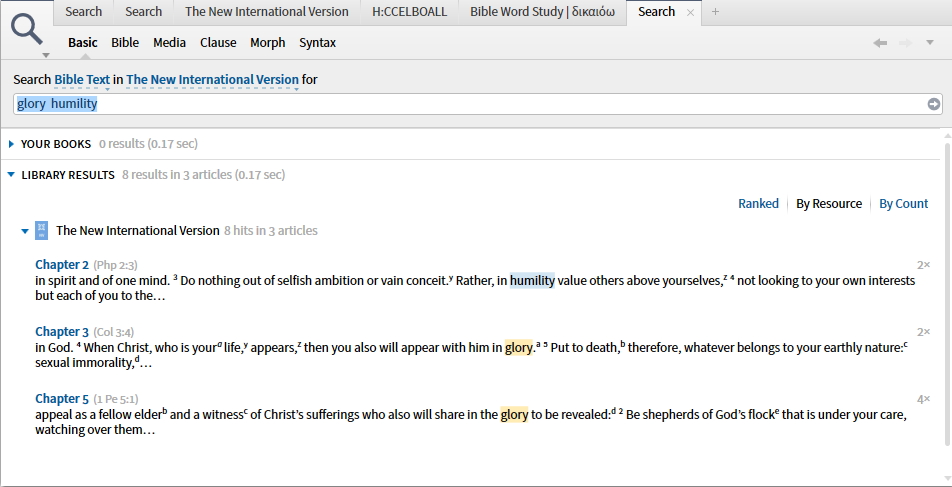
Task: Open the Chapter 2 result link
Action: click(62, 265)
